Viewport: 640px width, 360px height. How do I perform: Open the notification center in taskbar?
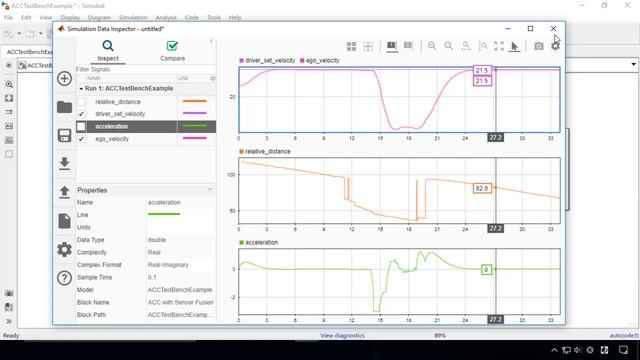pyautogui.click(x=623, y=350)
